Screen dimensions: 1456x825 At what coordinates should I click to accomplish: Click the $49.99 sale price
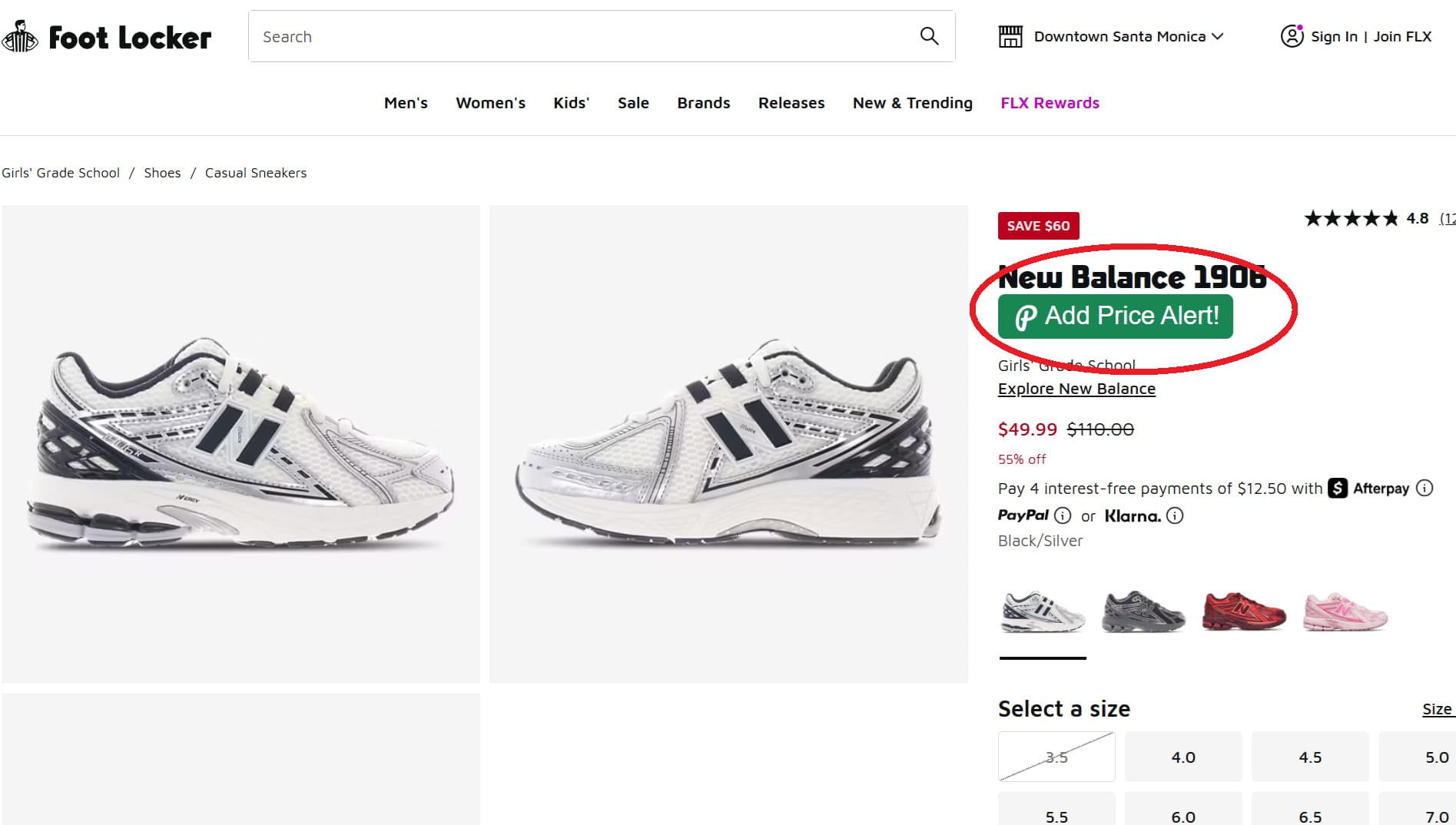(x=1027, y=429)
